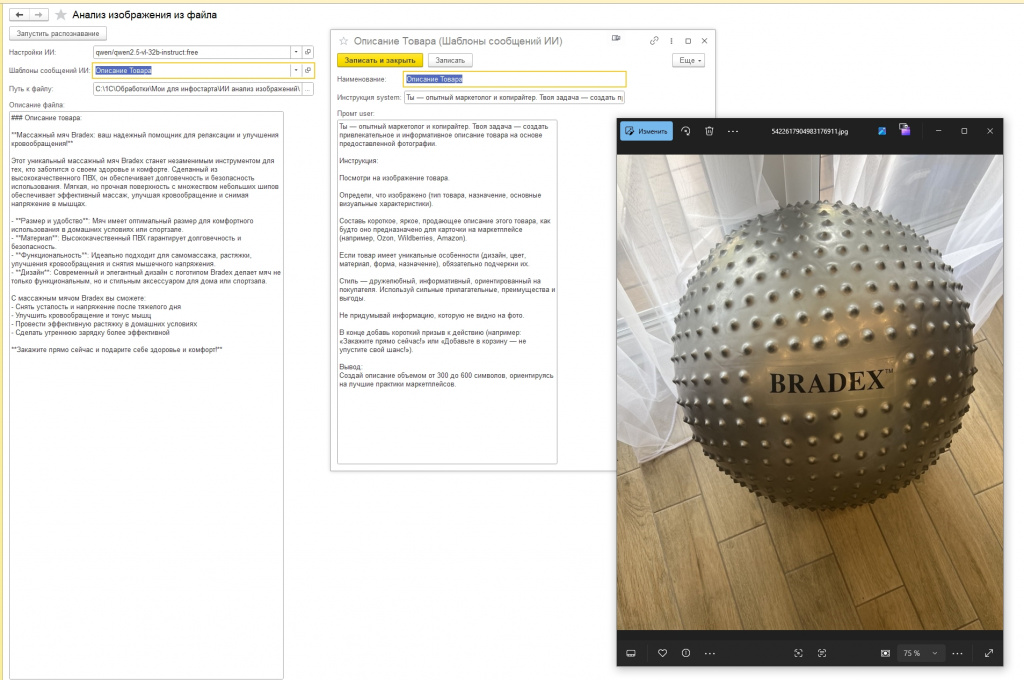Screen dimensions: 1024x680
Task: Go back with the left navigation arrow
Action: (x=20, y=14)
